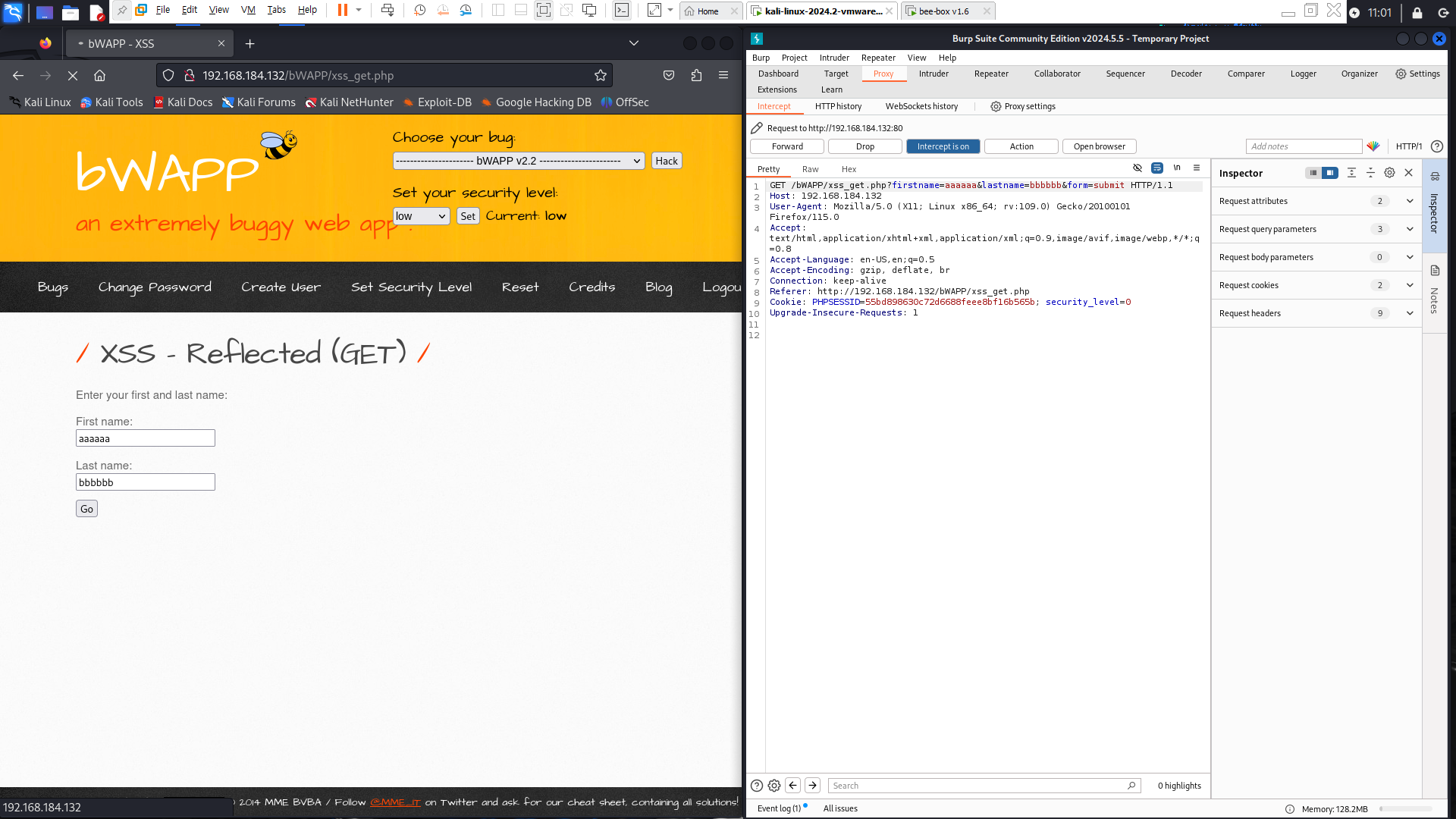Click the Add notes input field
This screenshot has width=1456, height=819.
(1303, 146)
